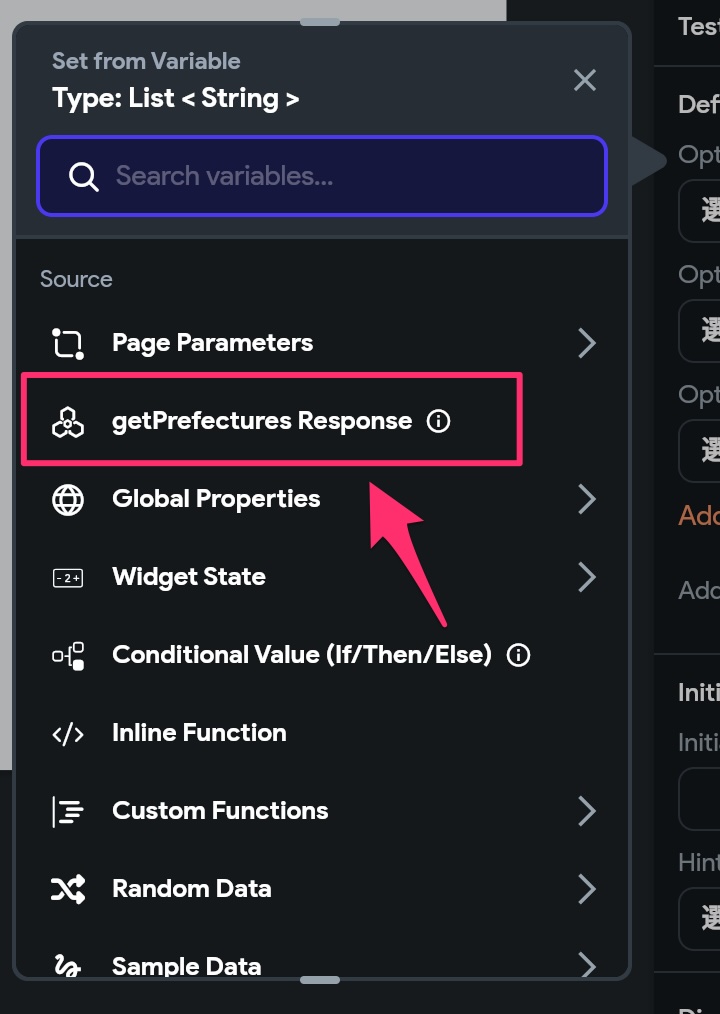
Task: Click the Page Parameters icon
Action: pos(68,343)
